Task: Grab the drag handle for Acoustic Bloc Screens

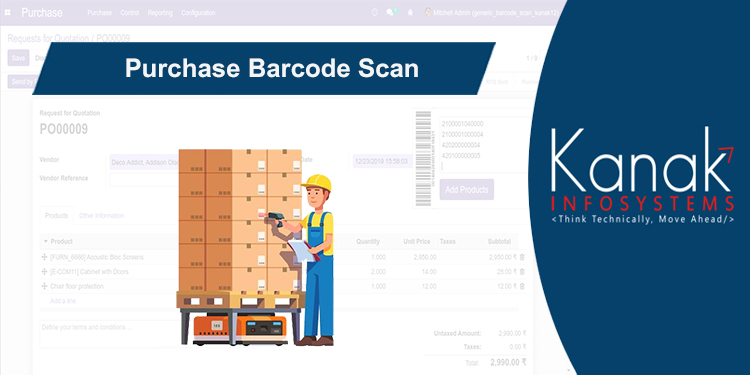Action: [x=44, y=257]
